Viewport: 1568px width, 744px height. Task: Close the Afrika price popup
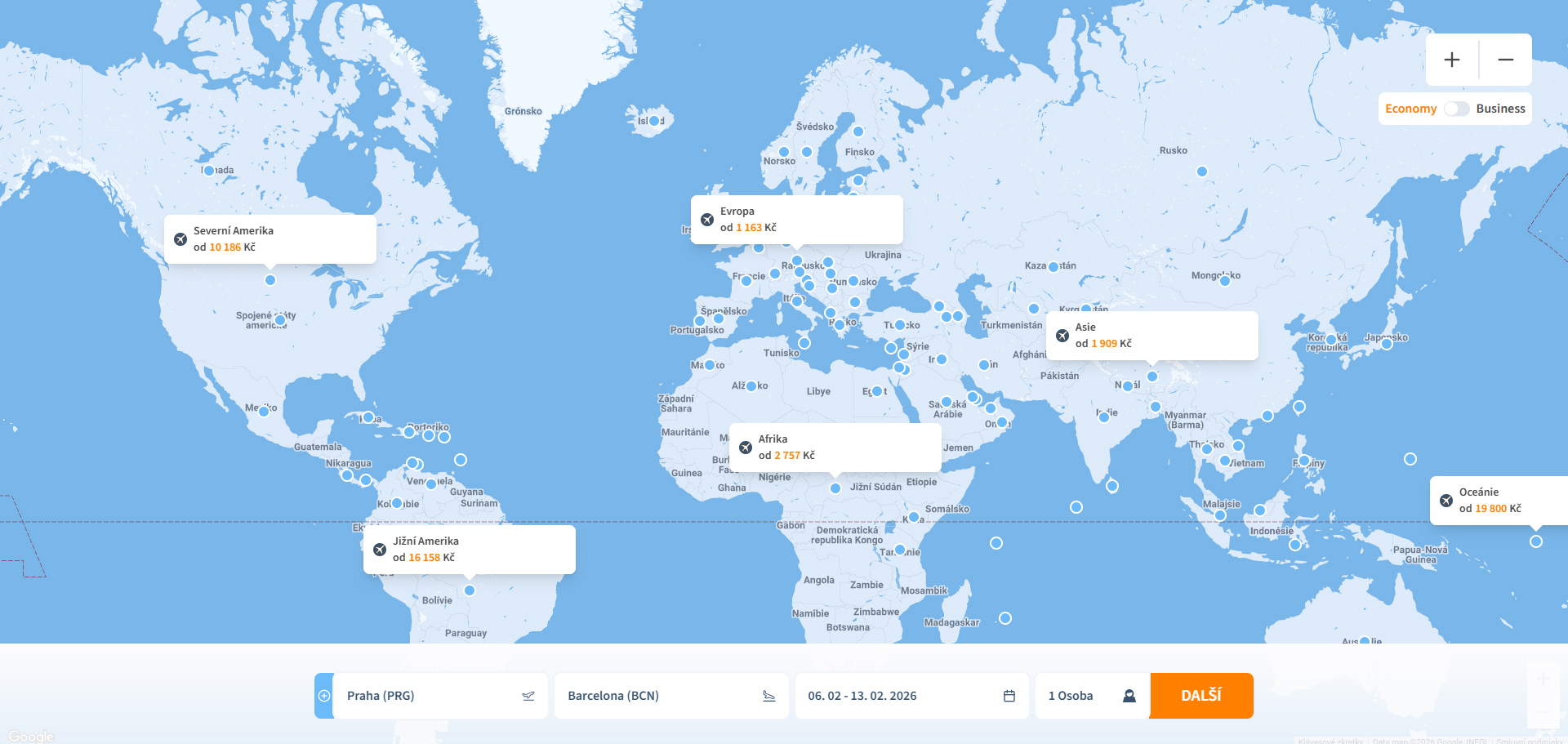point(746,448)
